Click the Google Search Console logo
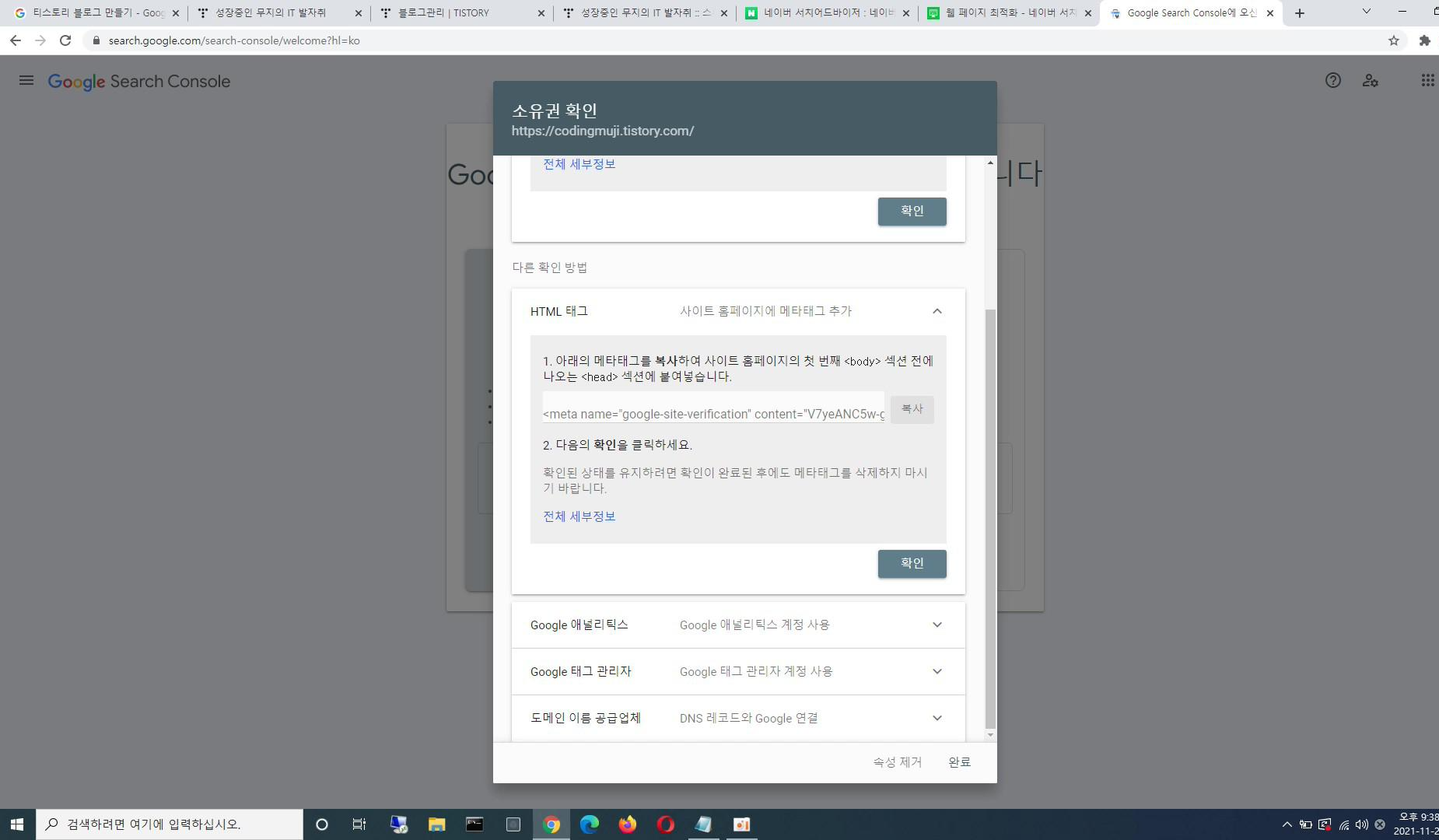Viewport: 1439px width, 840px height. 139,82
